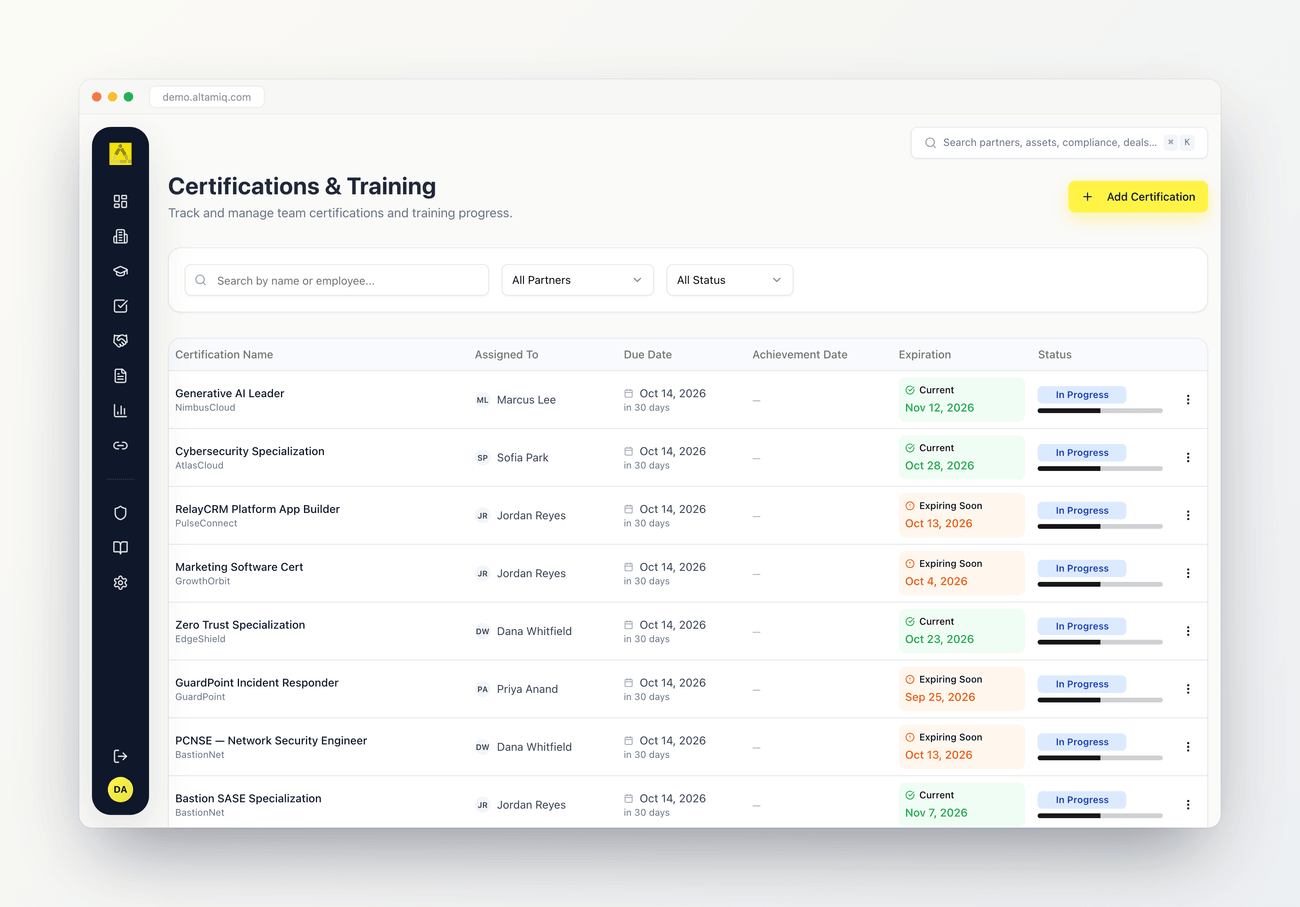The height and width of the screenshot is (907, 1300).
Task: Open row menu for PCNSE Network Security Engineer
Action: coord(1188,747)
